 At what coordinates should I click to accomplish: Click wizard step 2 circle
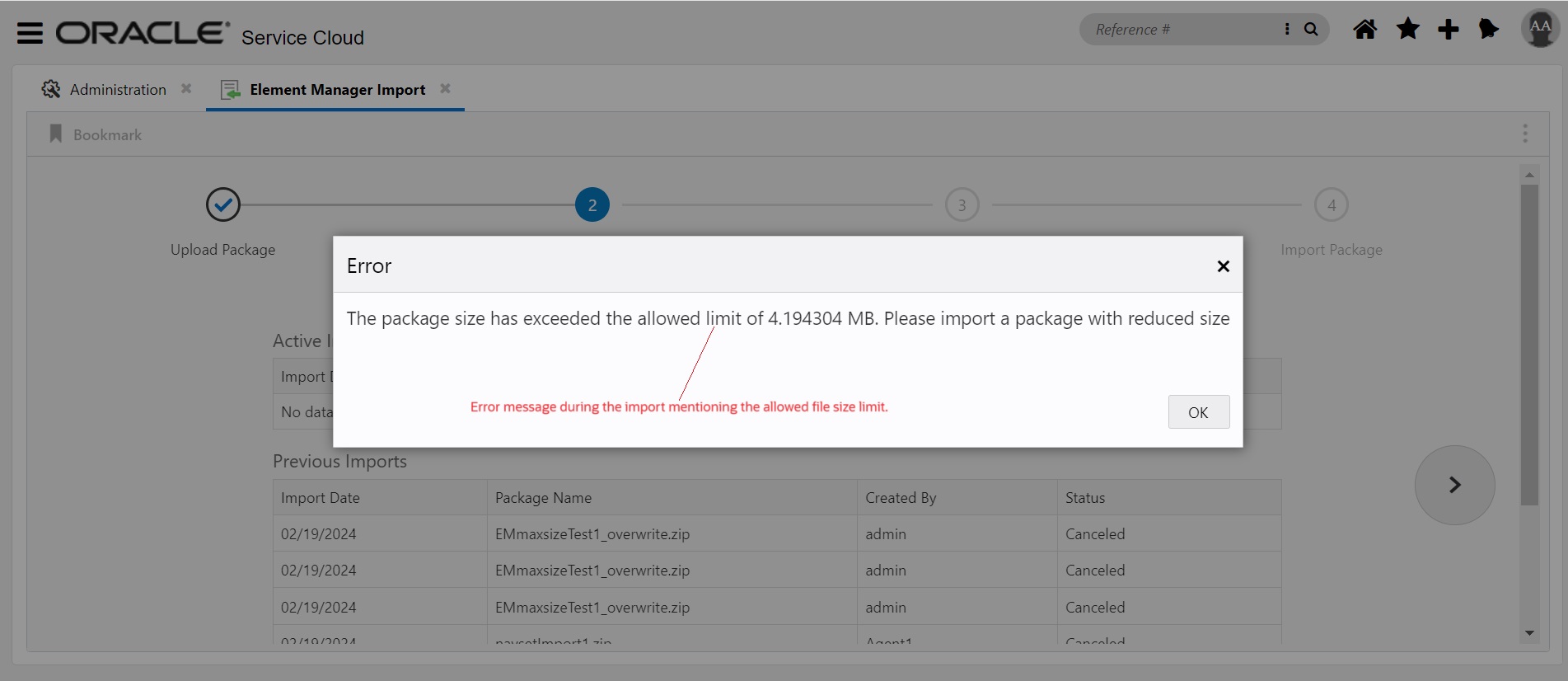click(592, 204)
